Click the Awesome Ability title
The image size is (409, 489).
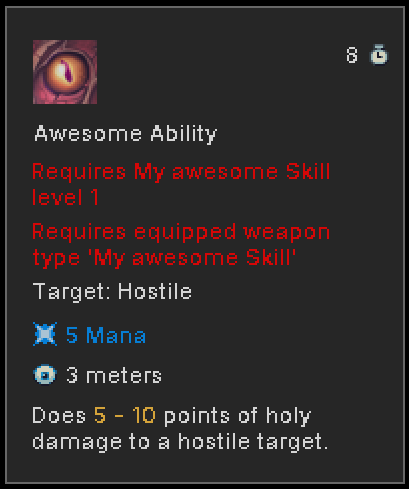[126, 134]
